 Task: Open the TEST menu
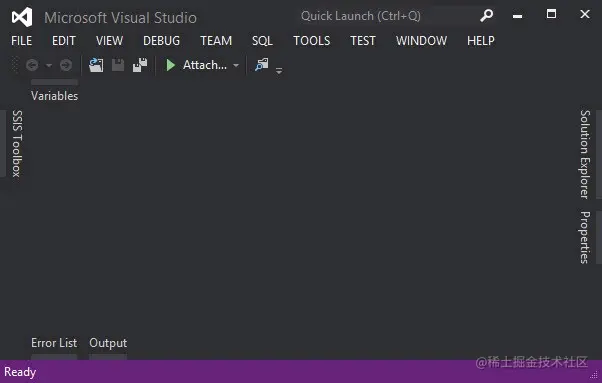coord(363,41)
